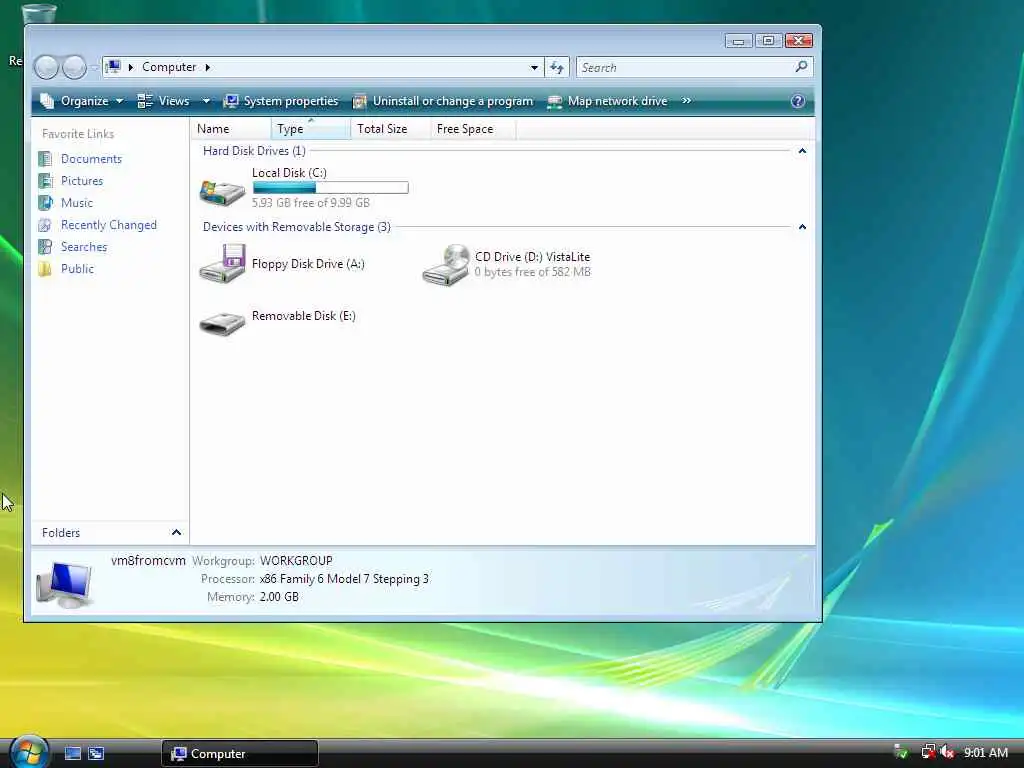Collapse the Hard Disk Drives group
Screen dimensions: 1024x768
click(802, 152)
